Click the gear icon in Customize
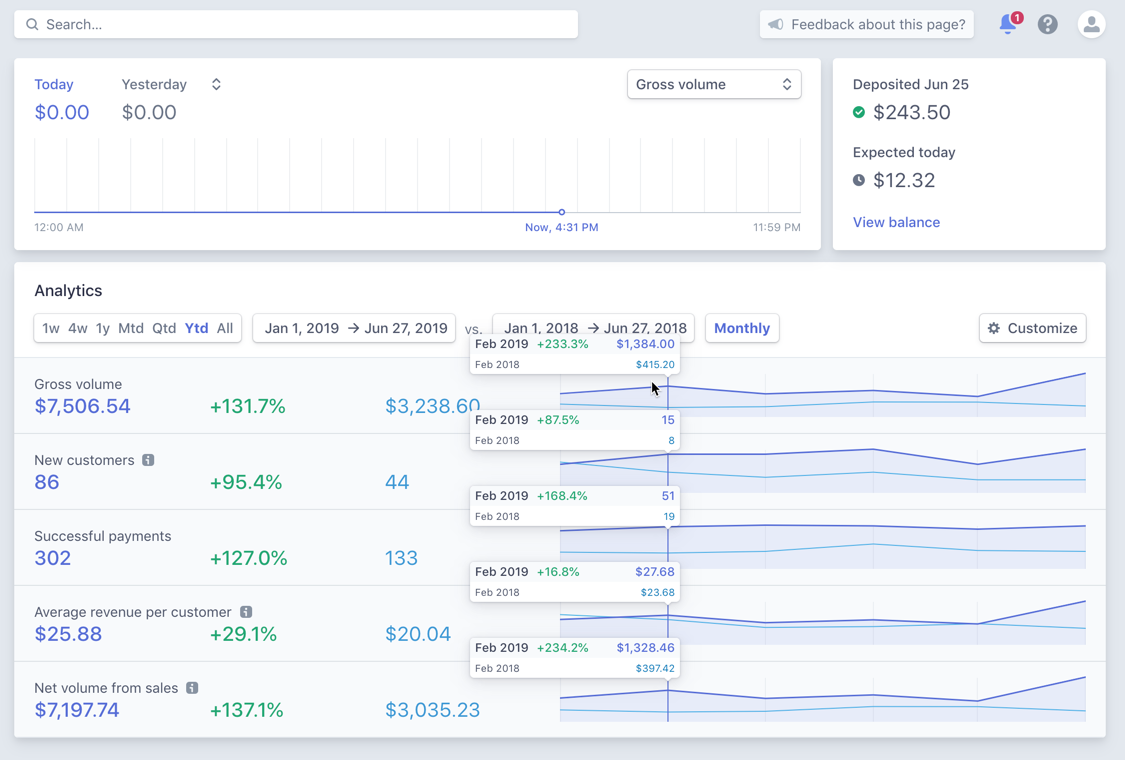The height and width of the screenshot is (760, 1125). (994, 328)
